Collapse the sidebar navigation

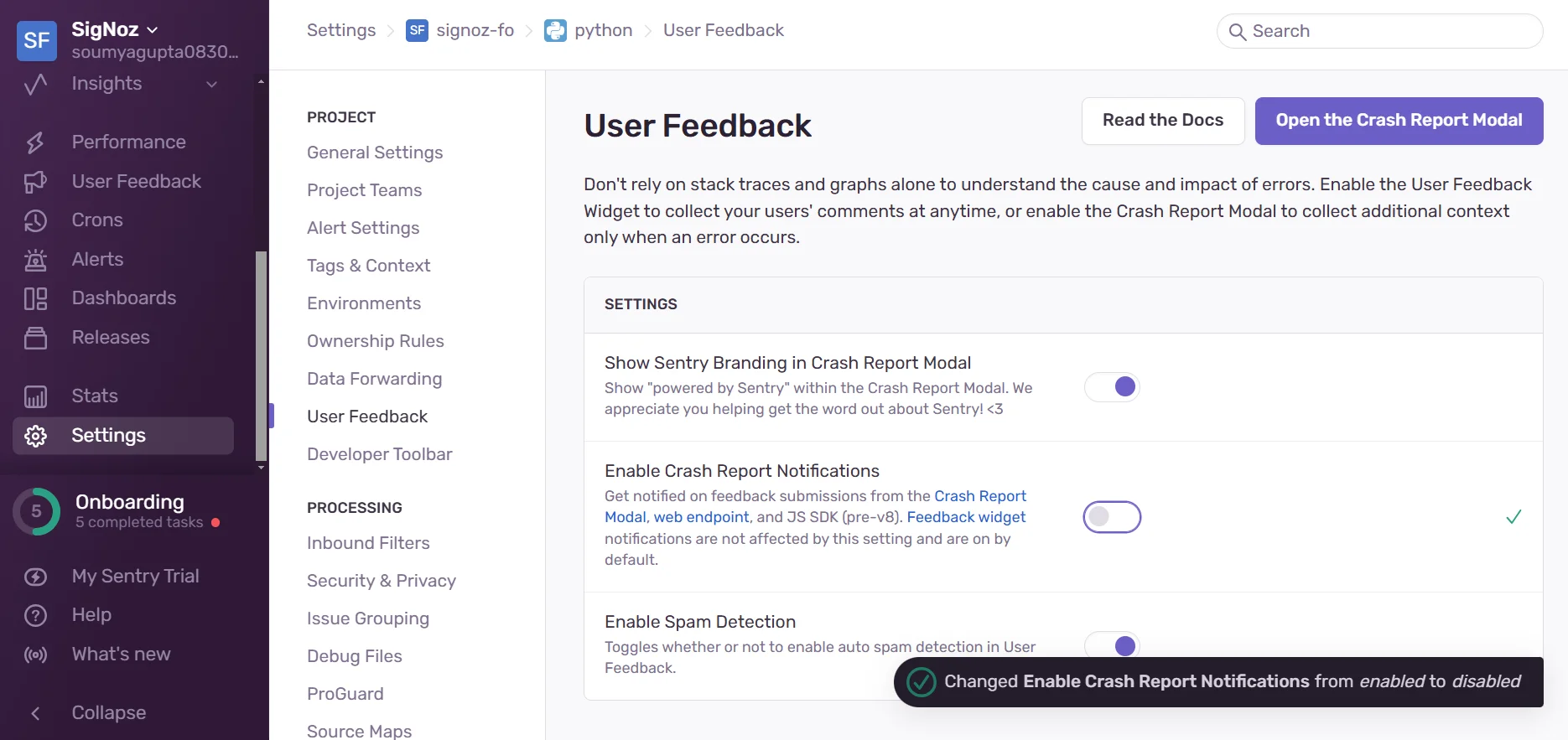[36, 712]
